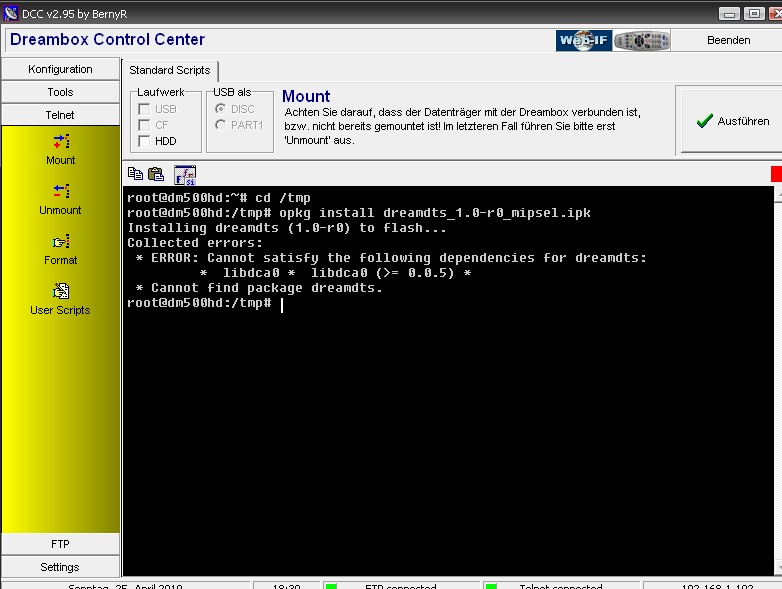Open the FTP section

60,544
